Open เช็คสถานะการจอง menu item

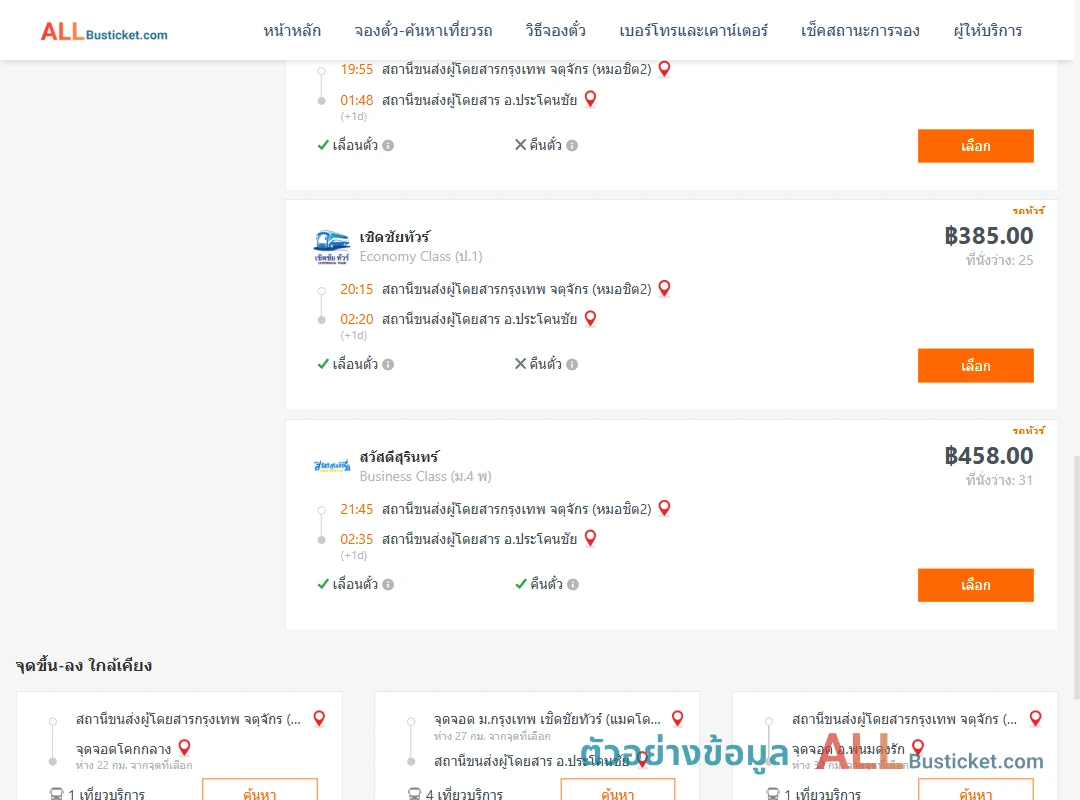(860, 31)
